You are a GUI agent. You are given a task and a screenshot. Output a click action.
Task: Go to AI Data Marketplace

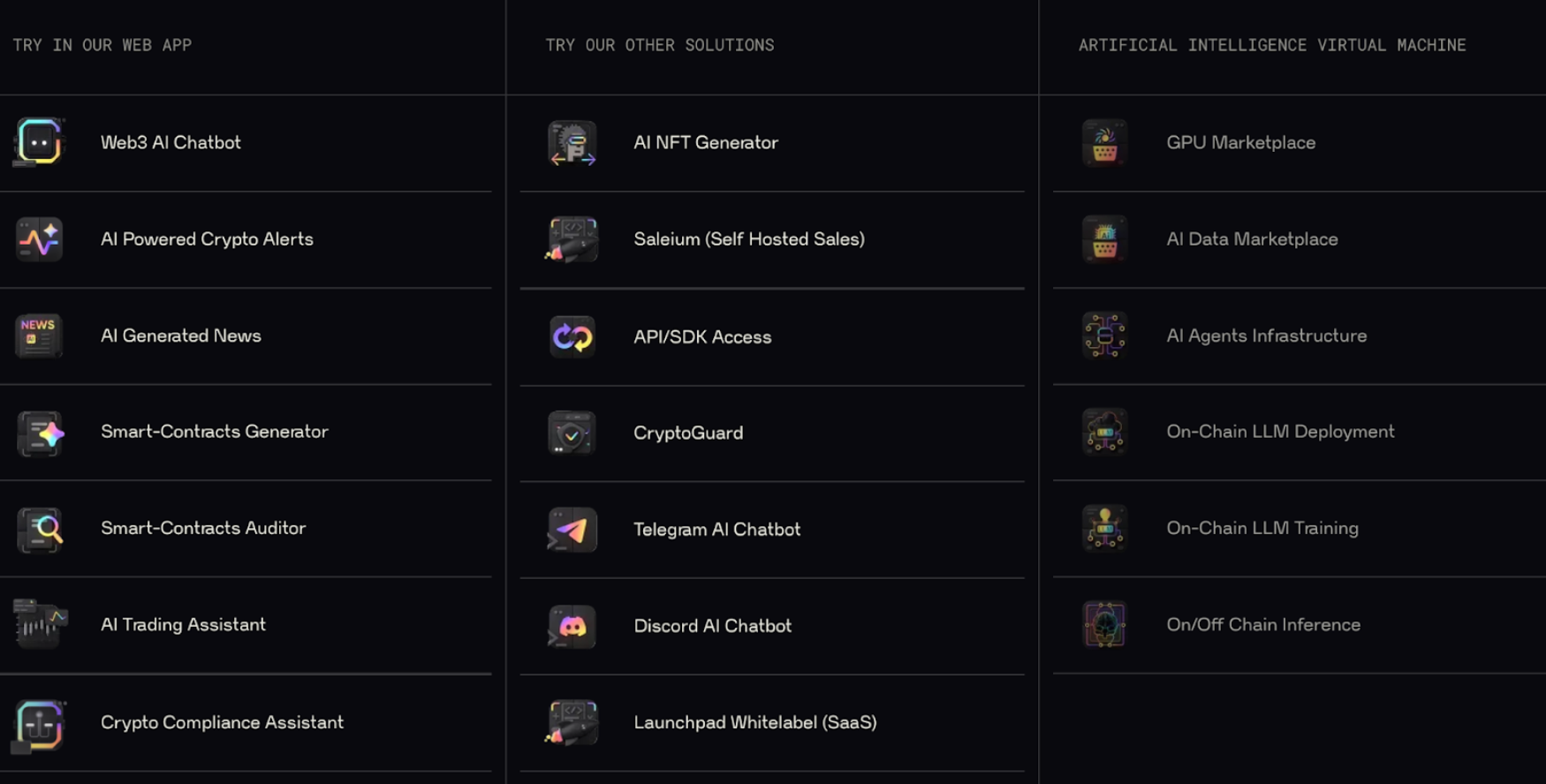click(1251, 239)
